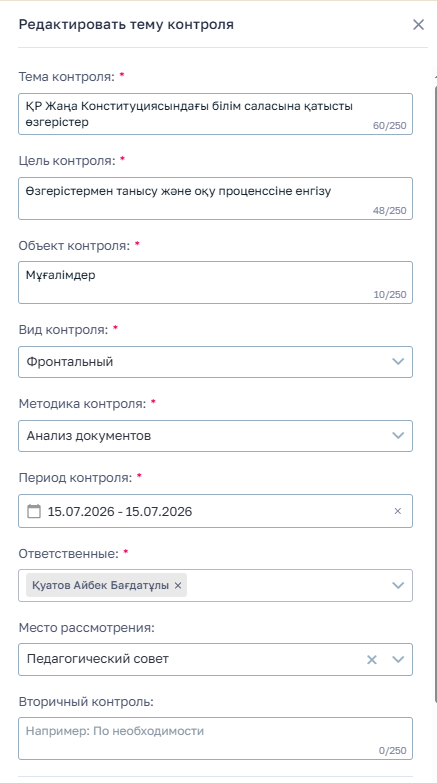The height and width of the screenshot is (783, 437).
Task: Focus the Цель контроля text field
Action: tap(215, 198)
